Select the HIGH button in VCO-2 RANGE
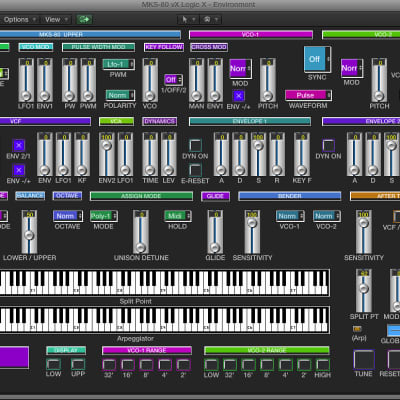The image size is (400, 400). pyautogui.click(x=323, y=365)
